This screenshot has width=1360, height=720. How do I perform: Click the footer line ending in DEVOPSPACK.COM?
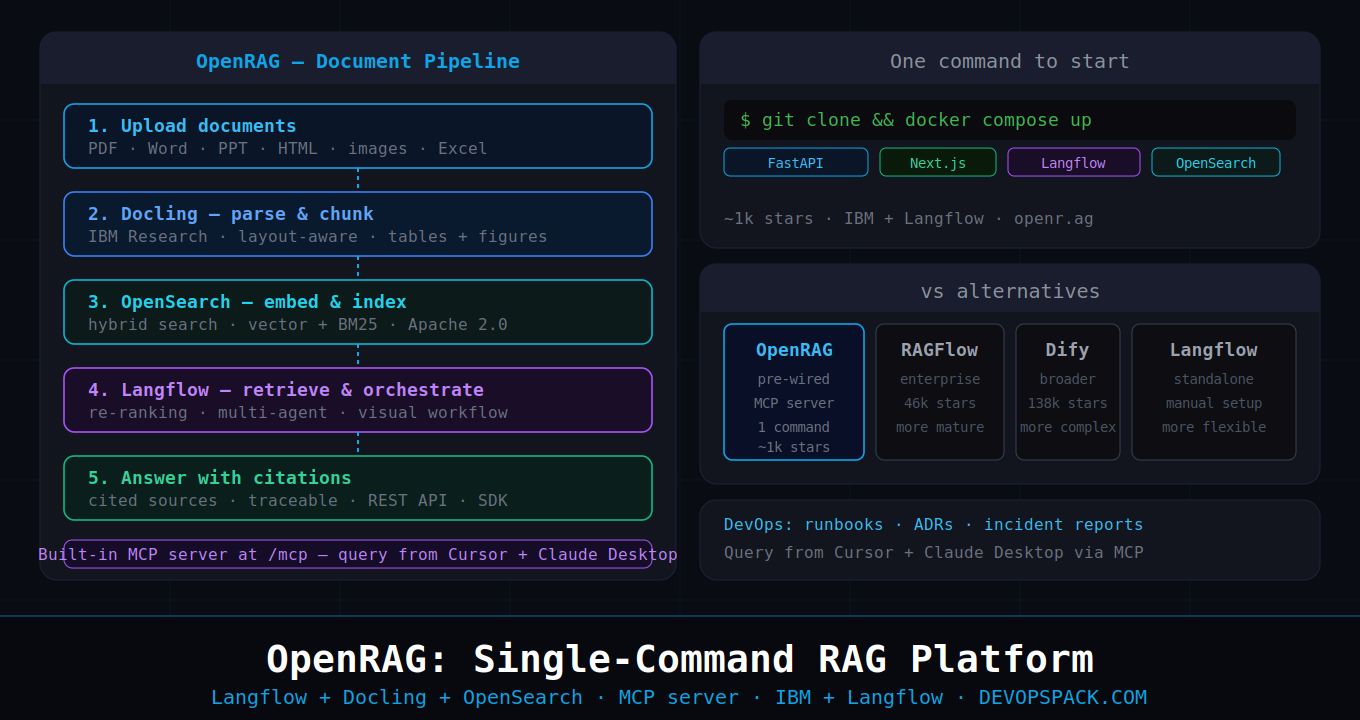[x=679, y=697]
